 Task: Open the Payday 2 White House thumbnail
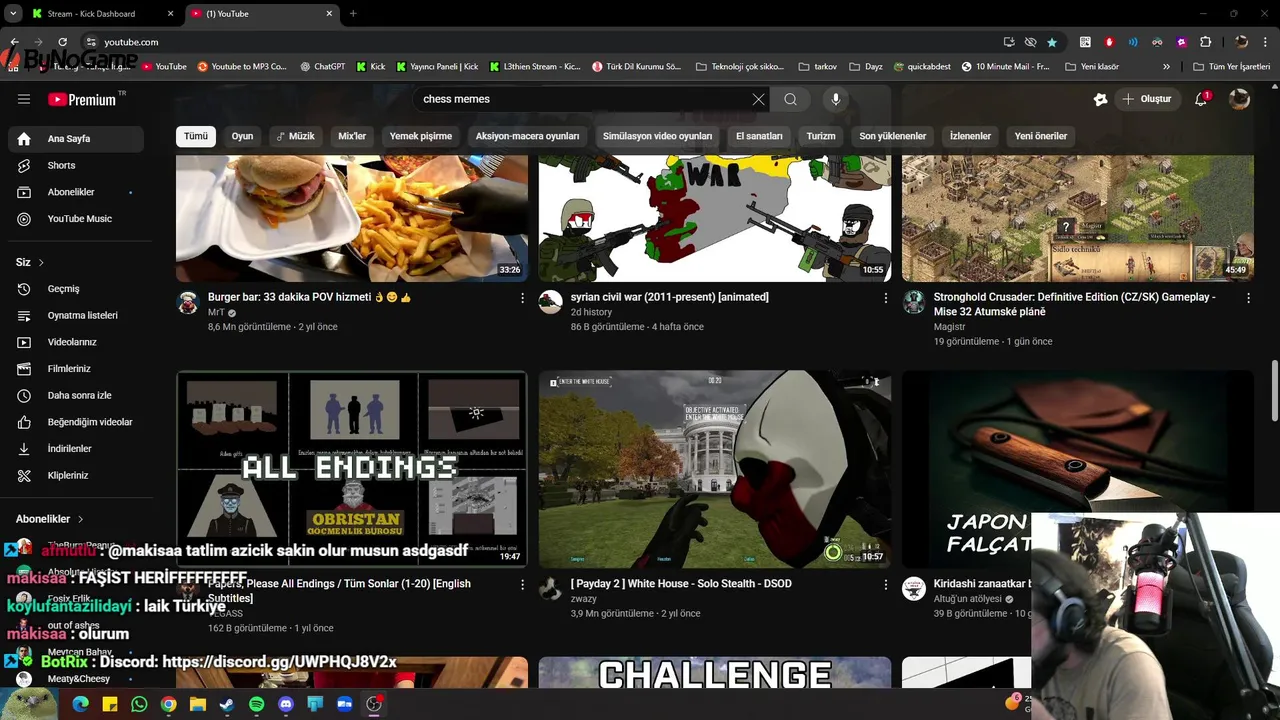[715, 469]
